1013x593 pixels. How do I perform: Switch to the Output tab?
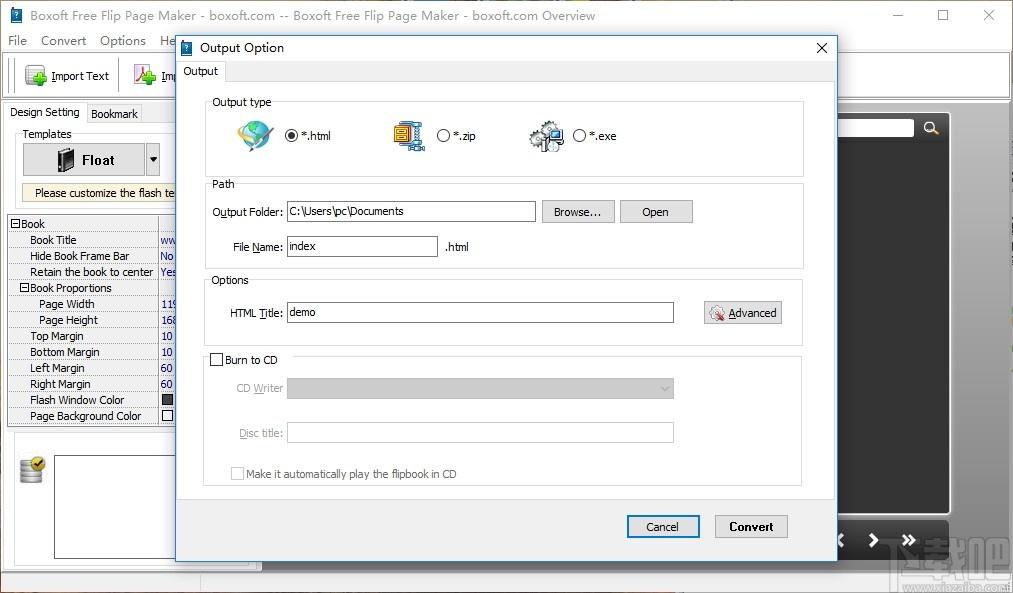tap(200, 71)
